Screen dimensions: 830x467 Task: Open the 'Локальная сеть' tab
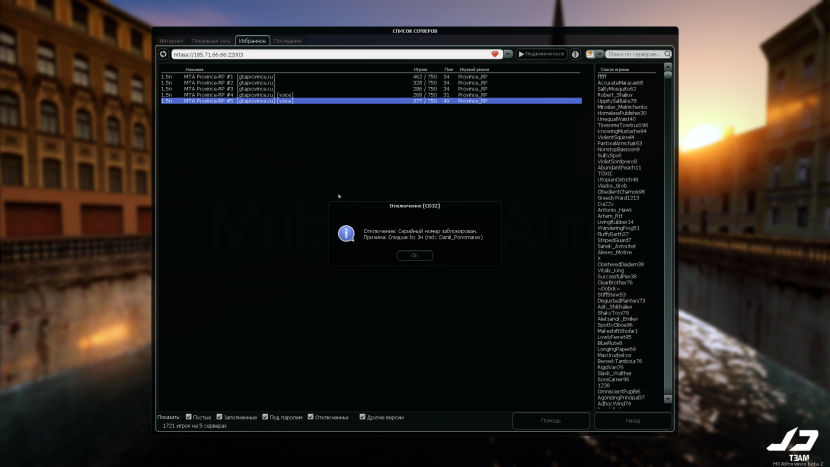click(x=211, y=41)
